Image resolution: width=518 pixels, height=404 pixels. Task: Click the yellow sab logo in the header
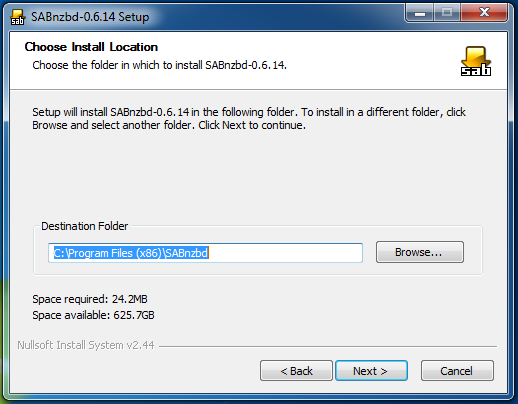tap(476, 61)
